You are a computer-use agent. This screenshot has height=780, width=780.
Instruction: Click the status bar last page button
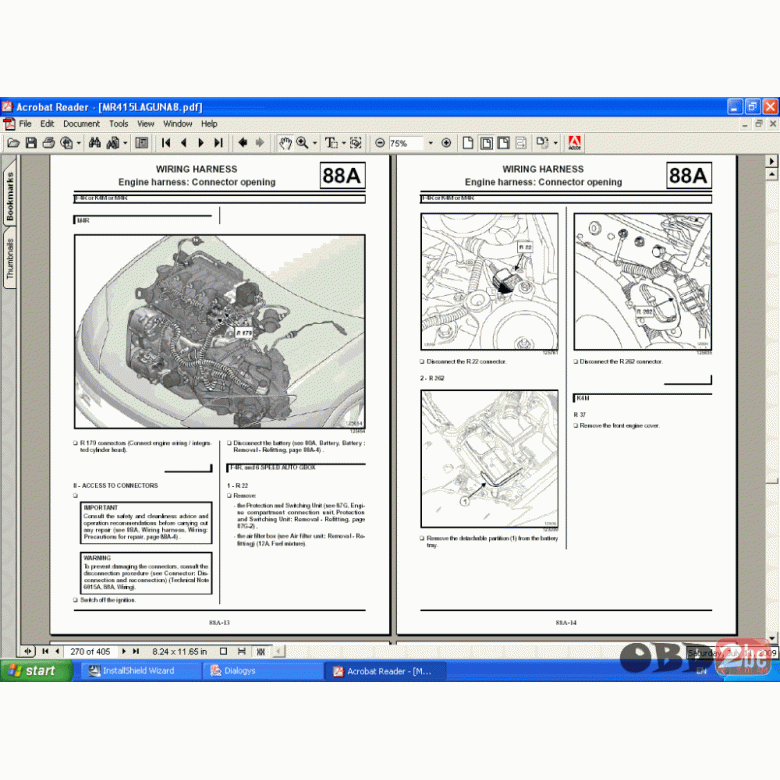(136, 651)
